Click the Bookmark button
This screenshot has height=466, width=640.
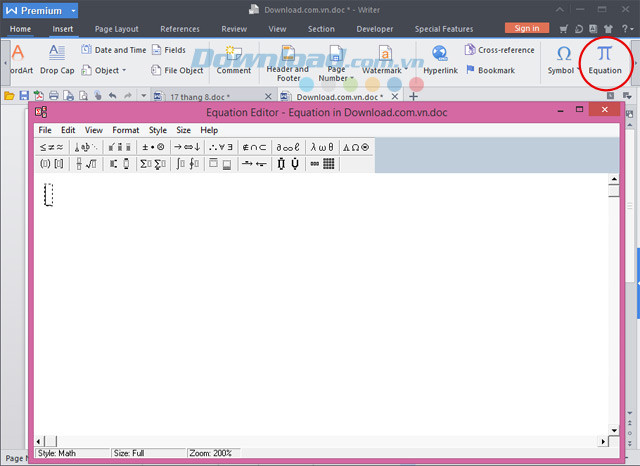pyautogui.click(x=490, y=70)
